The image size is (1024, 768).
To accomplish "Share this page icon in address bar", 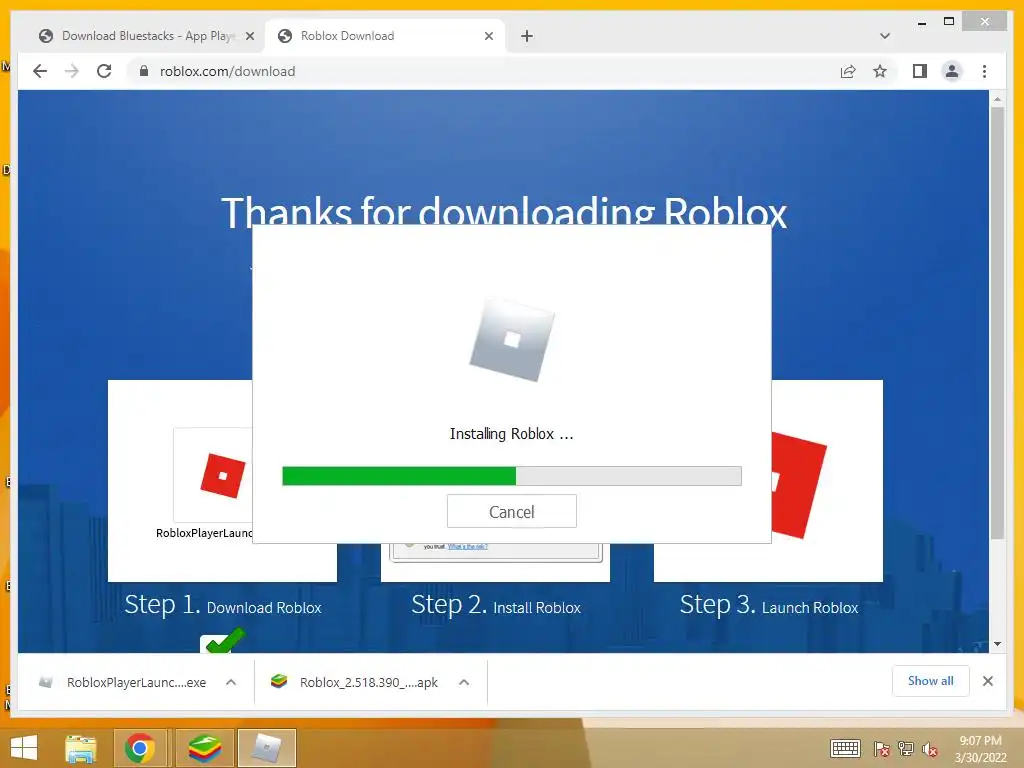I will point(848,71).
